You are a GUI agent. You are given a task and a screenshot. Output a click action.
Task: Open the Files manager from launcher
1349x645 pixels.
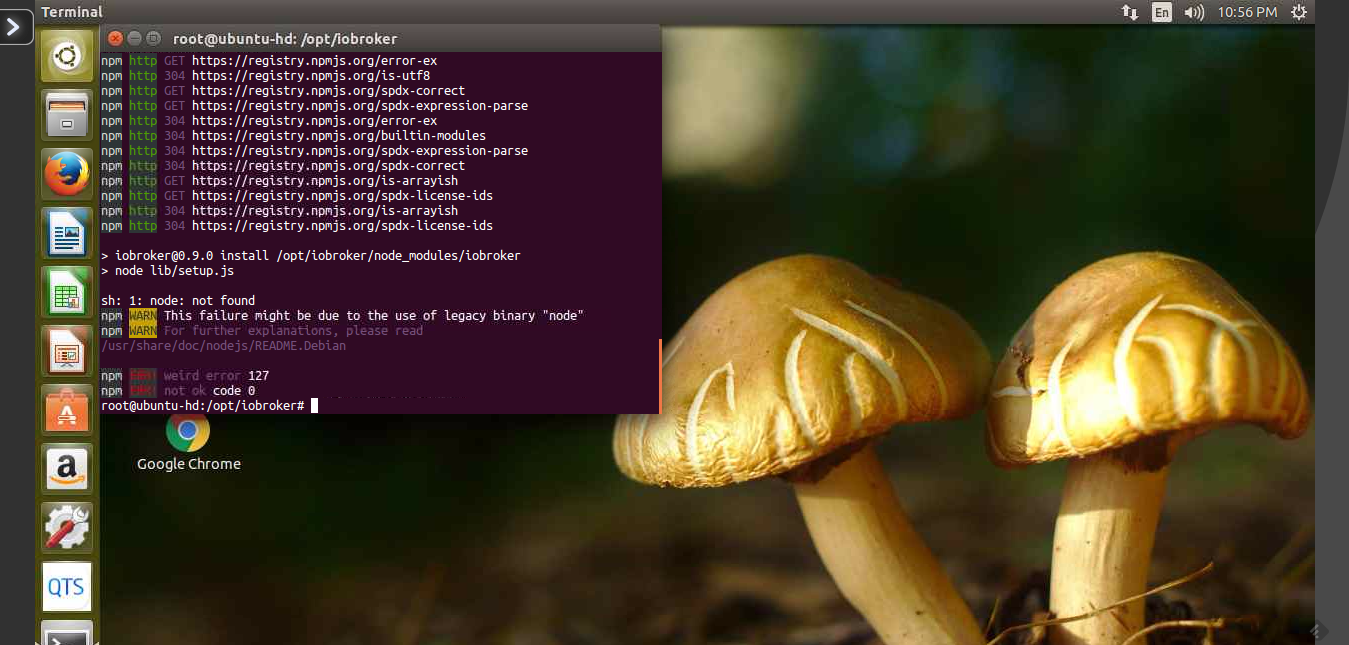click(x=67, y=115)
